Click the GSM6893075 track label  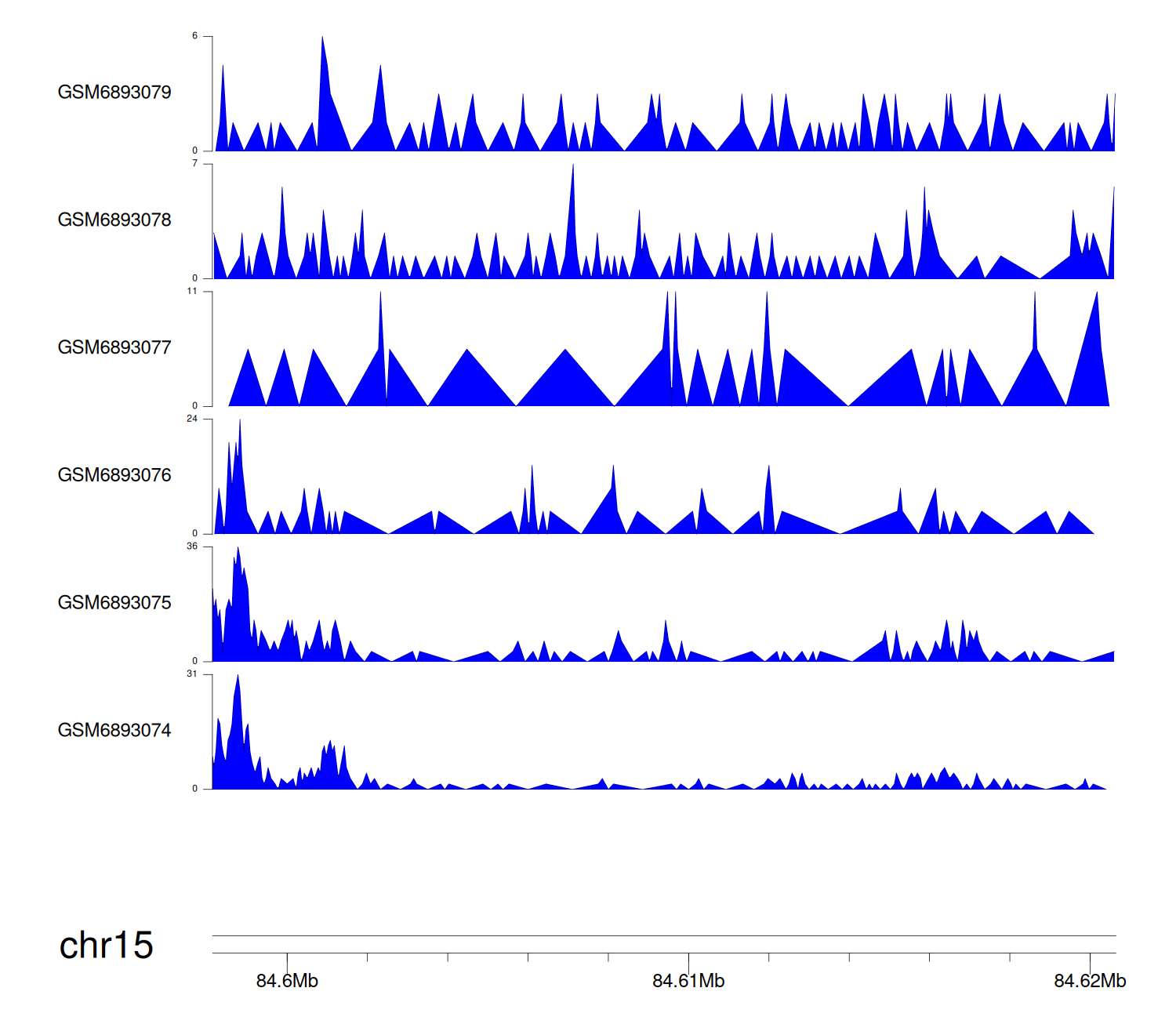(x=114, y=603)
